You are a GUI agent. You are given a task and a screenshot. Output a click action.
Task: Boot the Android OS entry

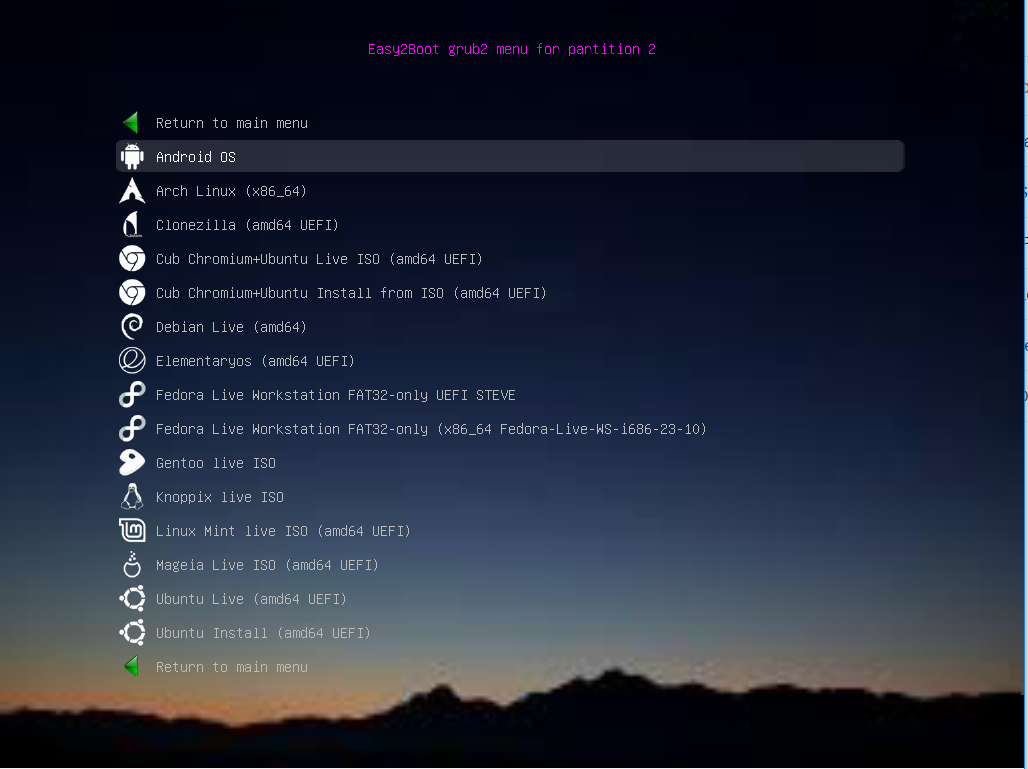(195, 156)
